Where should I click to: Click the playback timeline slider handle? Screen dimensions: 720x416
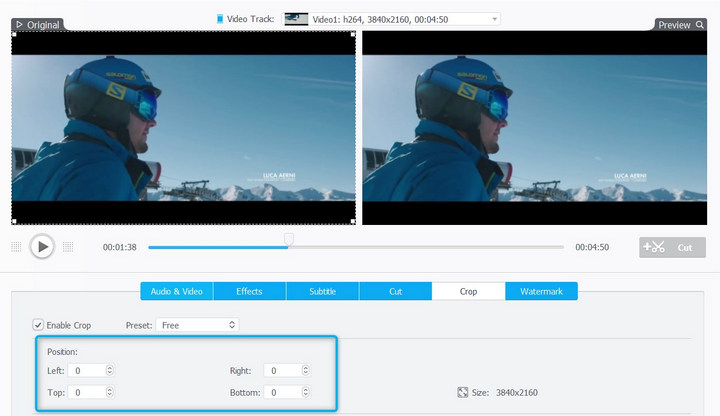(x=289, y=240)
